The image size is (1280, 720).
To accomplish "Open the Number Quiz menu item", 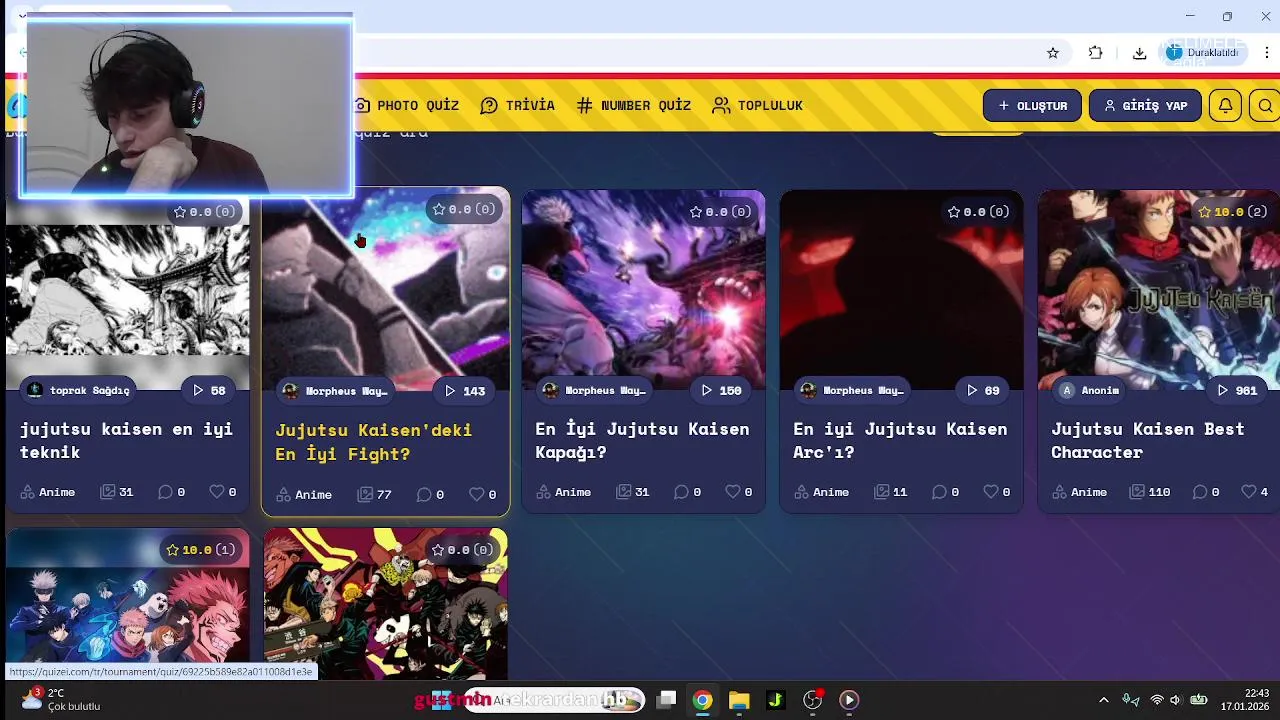I will point(634,105).
